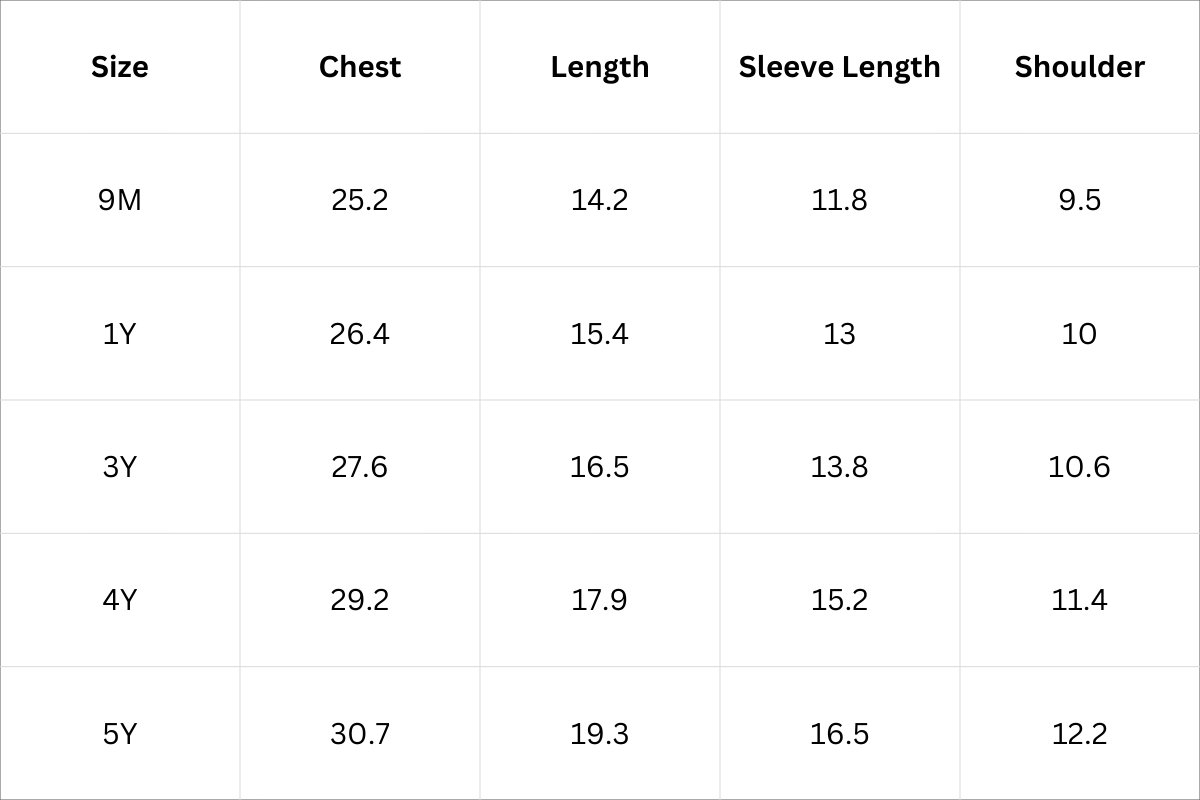Click the 25.2 chest value for 9M
Viewport: 1200px width, 800px height.
click(360, 200)
